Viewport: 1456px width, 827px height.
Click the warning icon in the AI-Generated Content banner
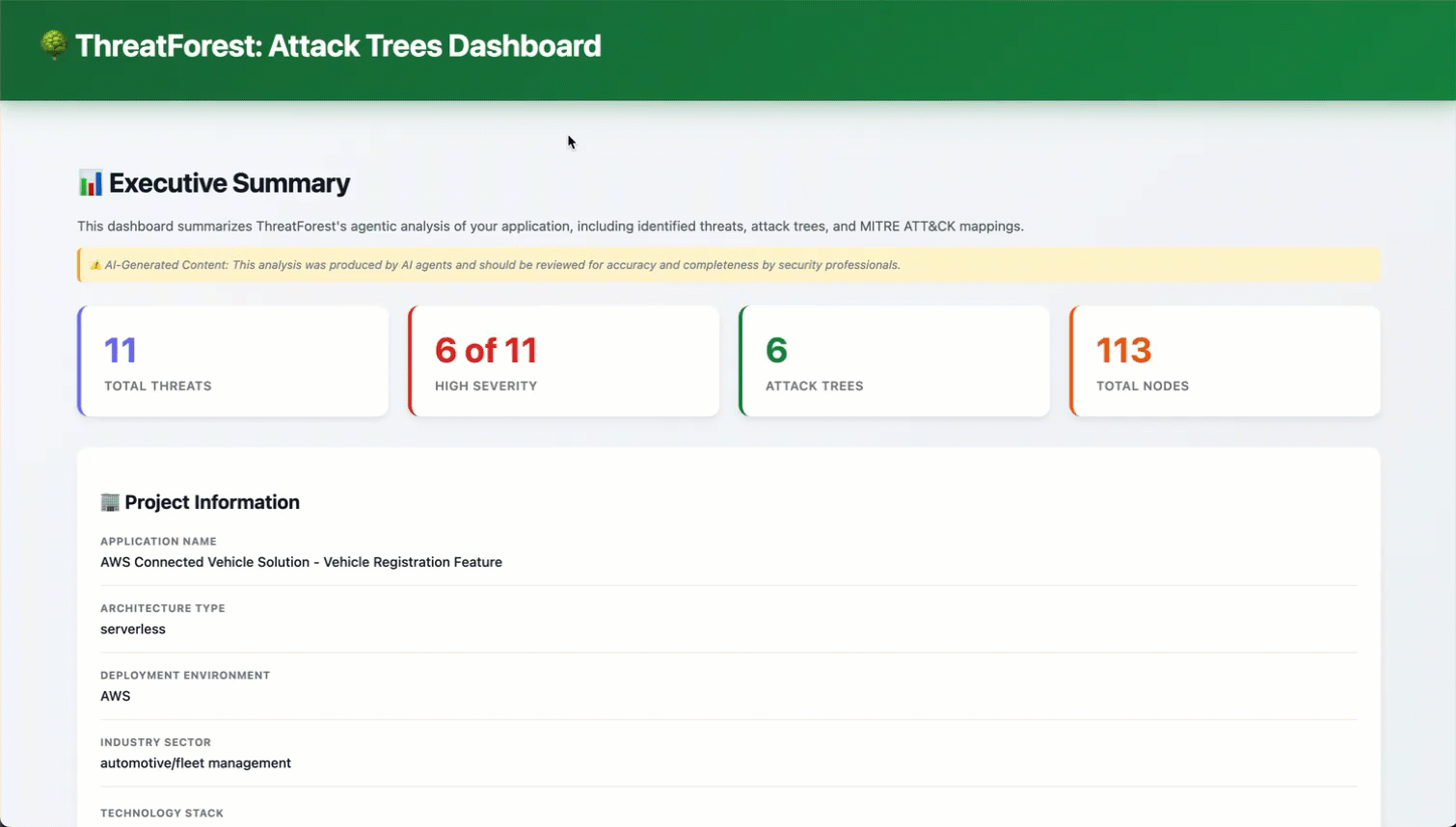(x=94, y=264)
